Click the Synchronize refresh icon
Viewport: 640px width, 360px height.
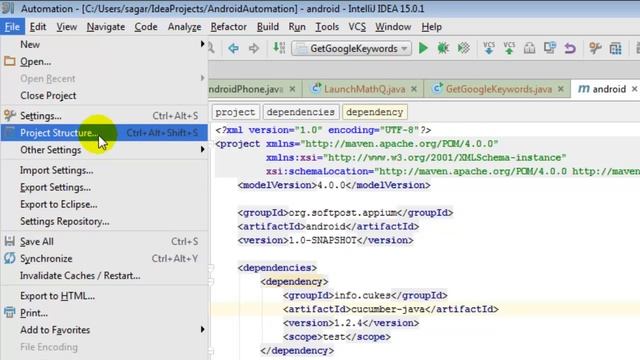[9, 258]
